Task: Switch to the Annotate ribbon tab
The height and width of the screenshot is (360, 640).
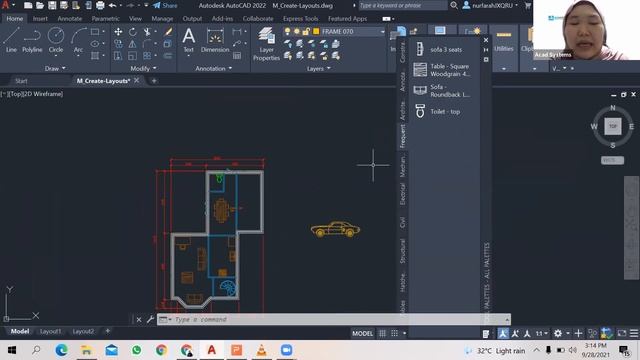Action: point(69,18)
